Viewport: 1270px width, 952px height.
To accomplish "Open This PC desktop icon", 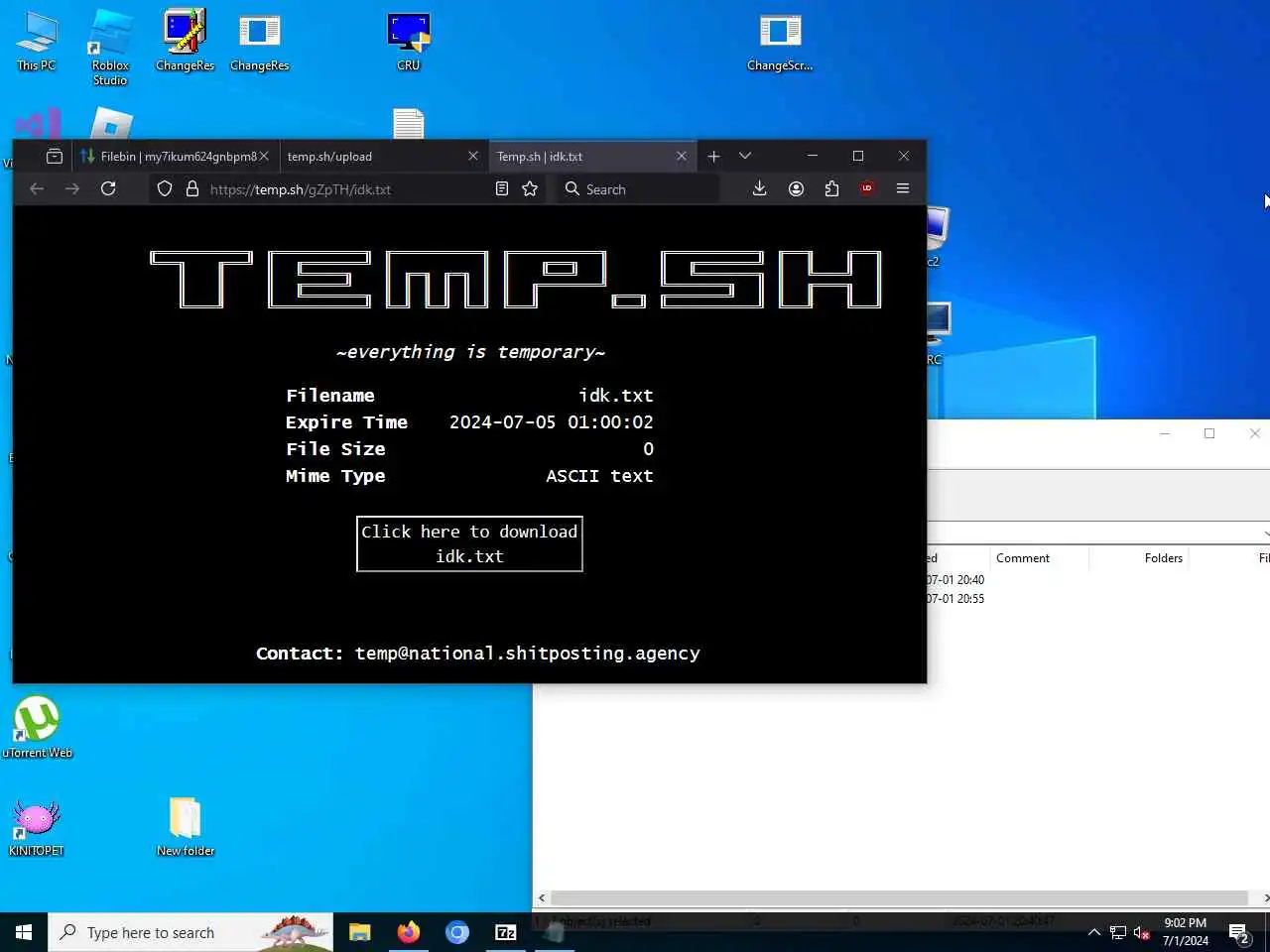I will (37, 42).
